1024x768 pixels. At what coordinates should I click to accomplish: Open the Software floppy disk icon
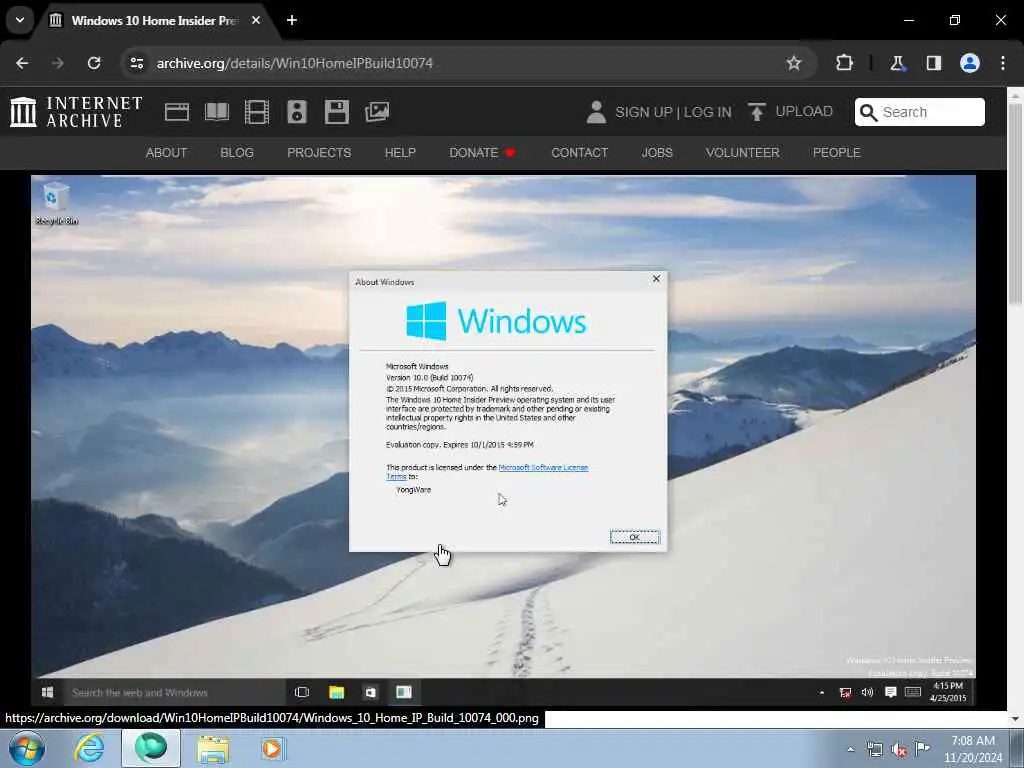[336, 112]
